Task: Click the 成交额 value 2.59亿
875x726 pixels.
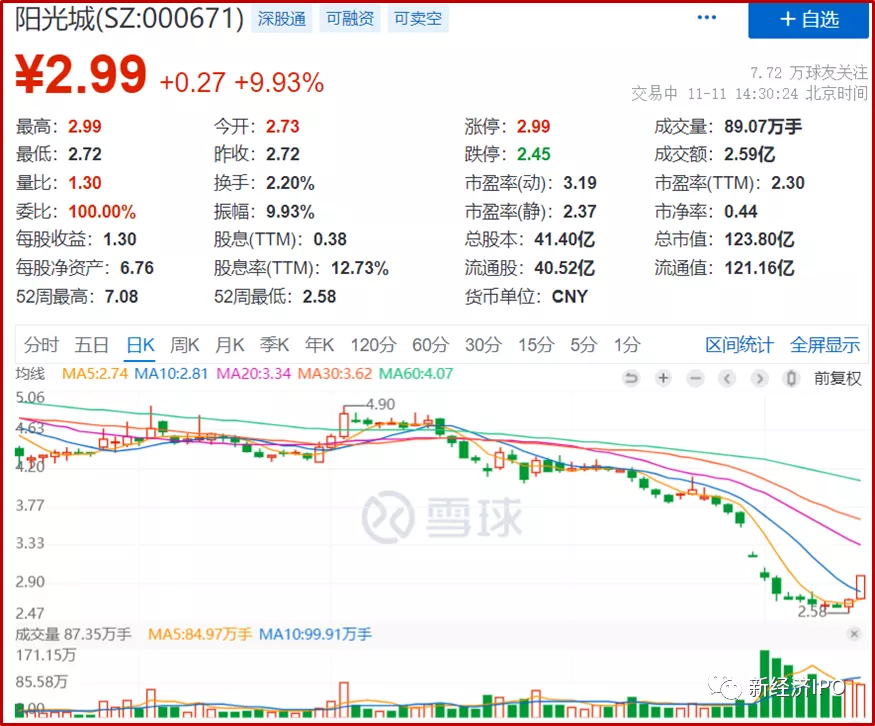Action: click(749, 154)
